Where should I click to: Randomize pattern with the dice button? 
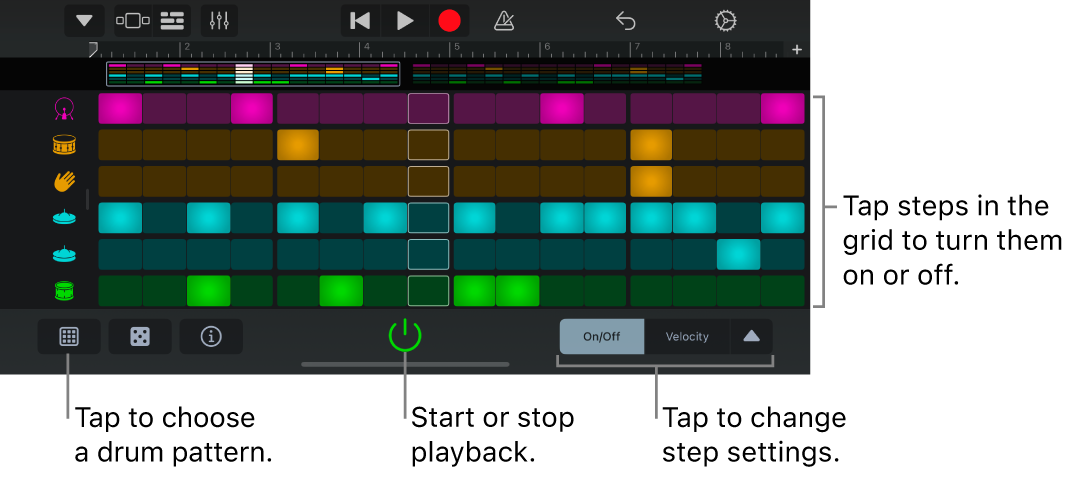tap(140, 337)
